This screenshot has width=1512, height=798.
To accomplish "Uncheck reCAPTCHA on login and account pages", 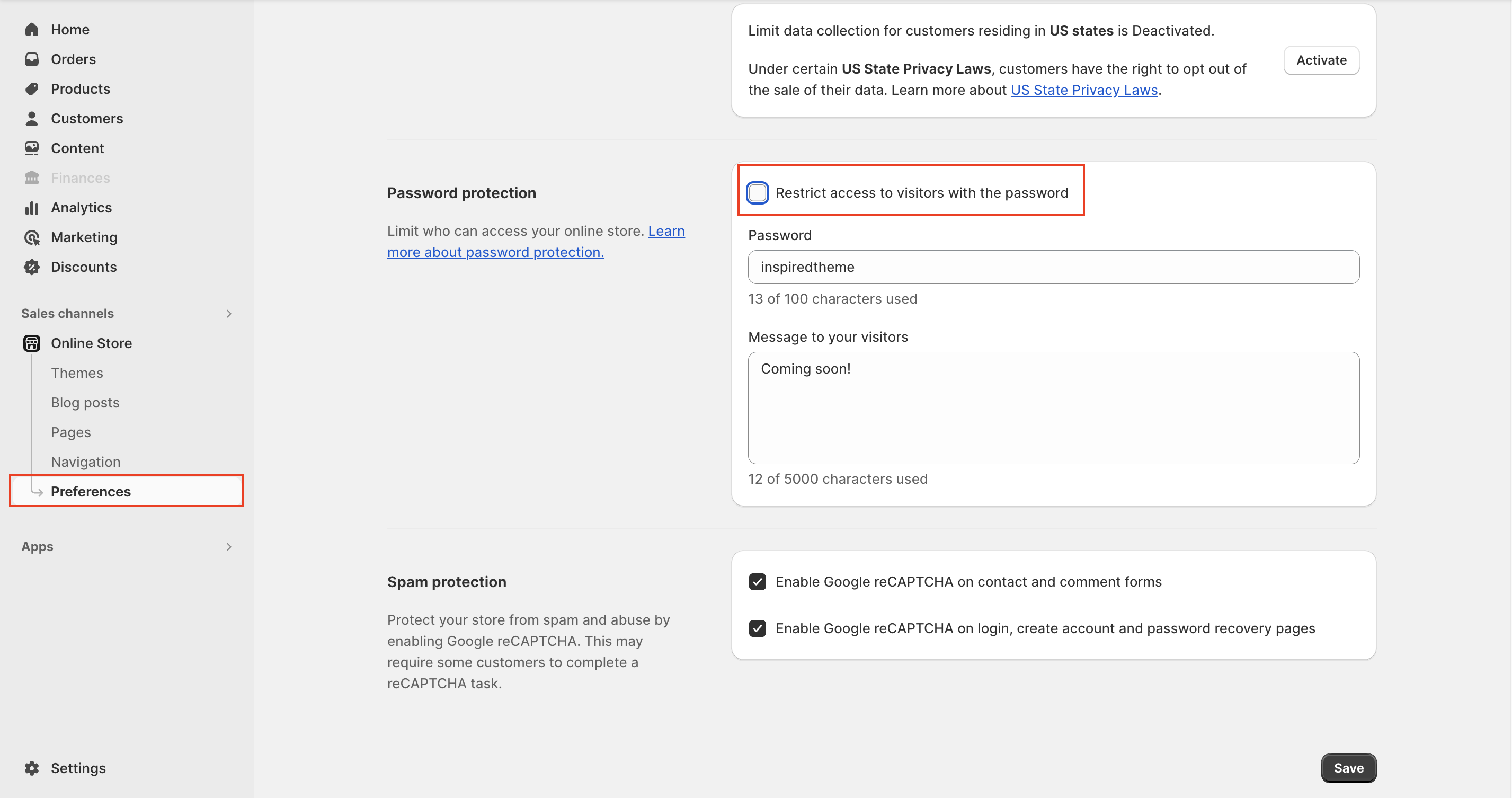I will (x=757, y=628).
